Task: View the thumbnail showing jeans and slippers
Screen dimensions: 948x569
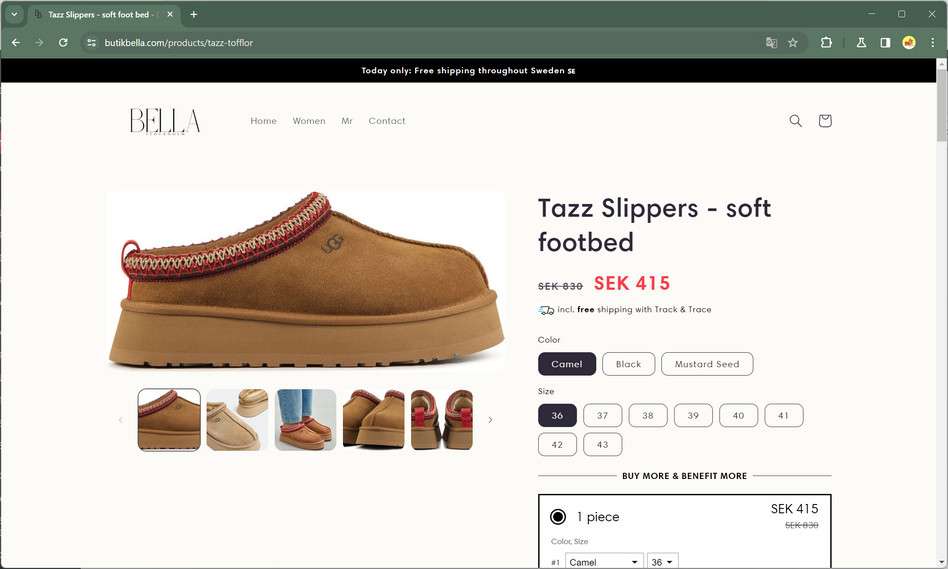Action: (x=305, y=420)
